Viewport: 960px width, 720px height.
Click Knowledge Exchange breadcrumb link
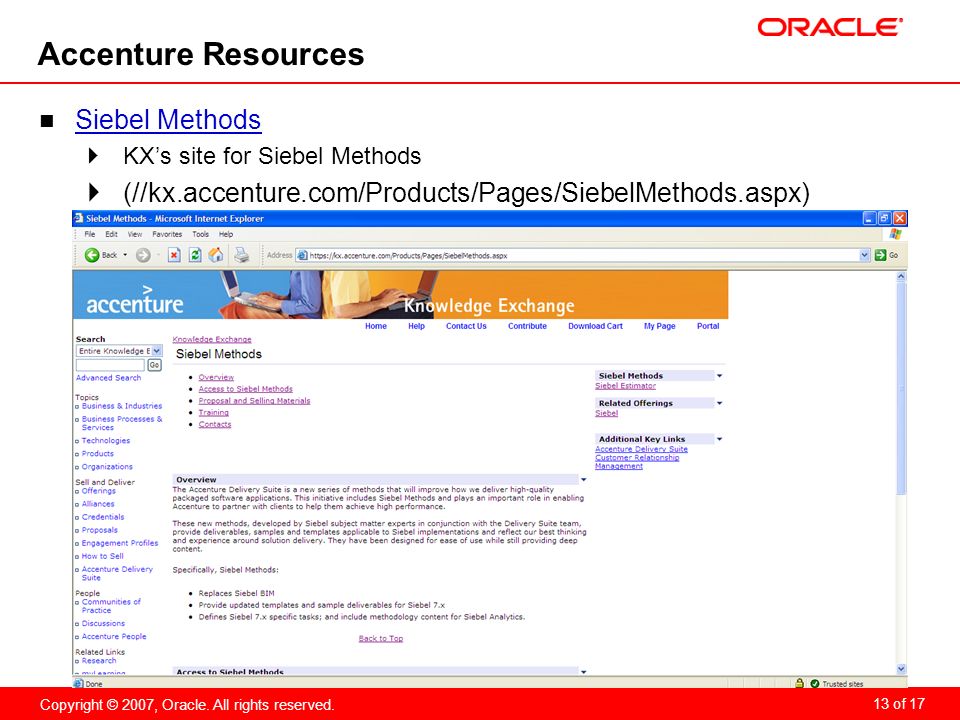[212, 339]
